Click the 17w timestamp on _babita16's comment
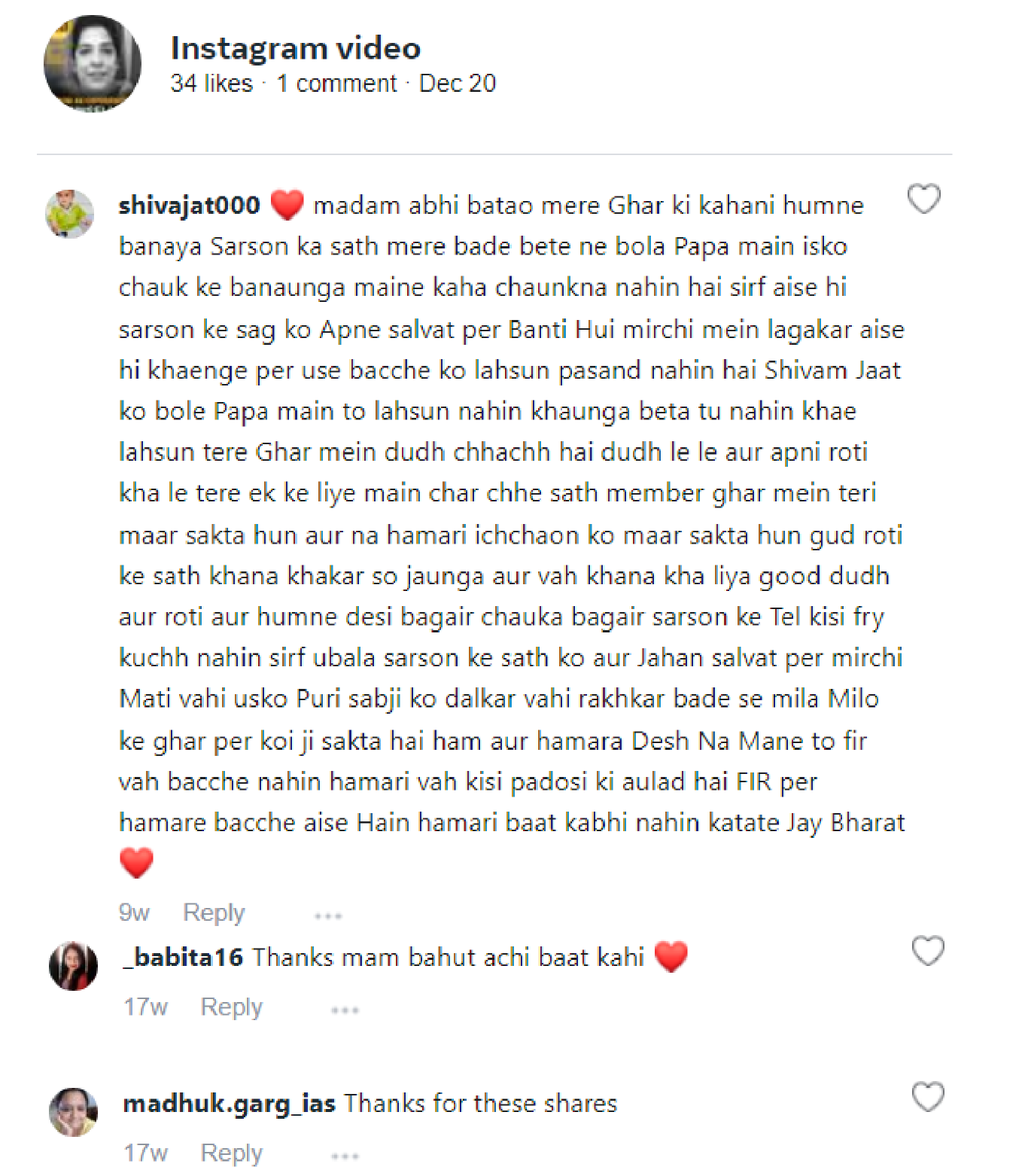Viewport: 1022px width, 1176px height. (145, 1007)
